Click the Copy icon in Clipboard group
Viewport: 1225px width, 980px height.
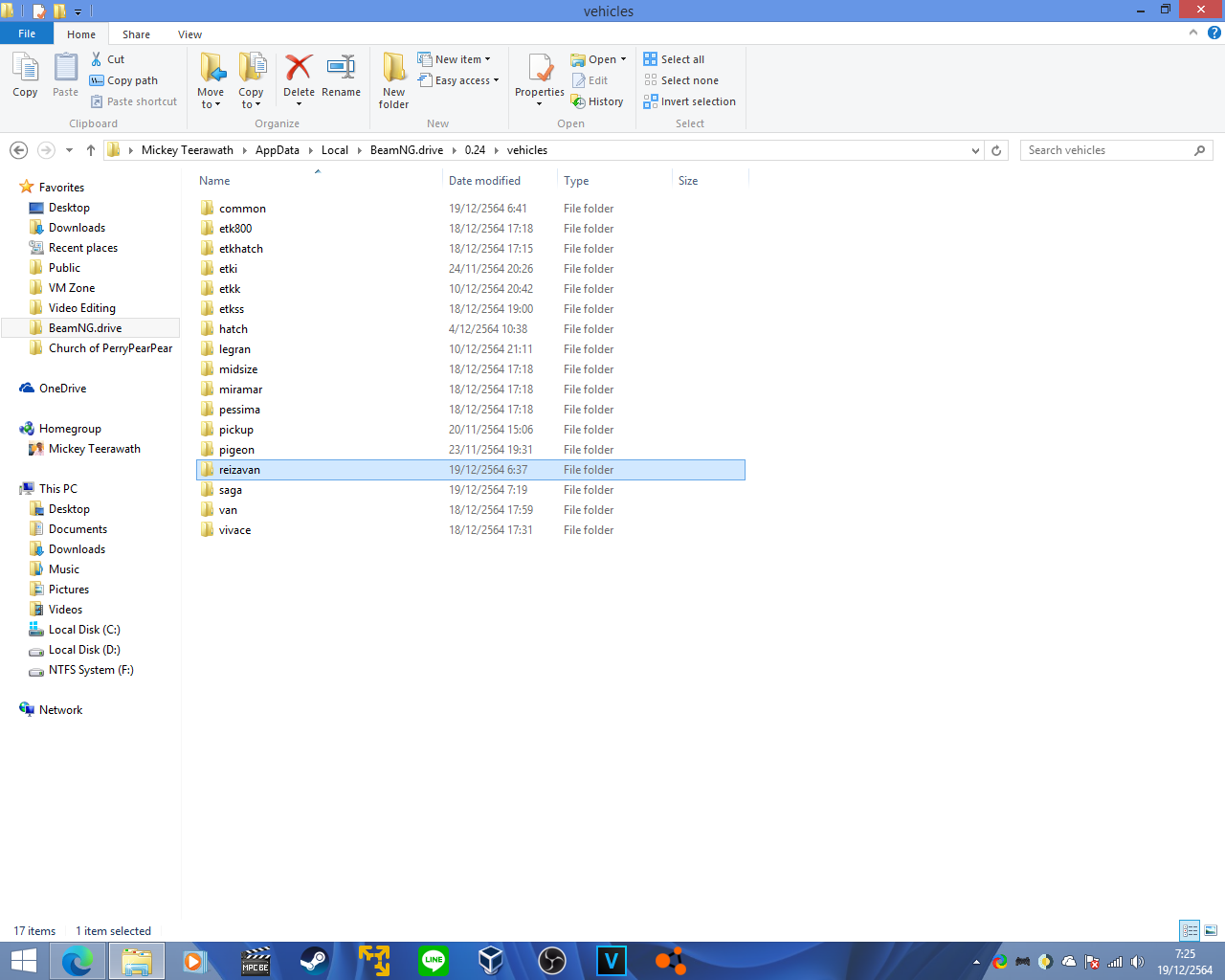[x=25, y=75]
